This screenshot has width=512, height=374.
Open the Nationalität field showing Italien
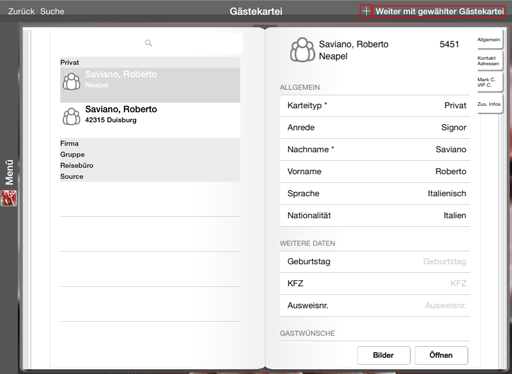click(x=375, y=216)
